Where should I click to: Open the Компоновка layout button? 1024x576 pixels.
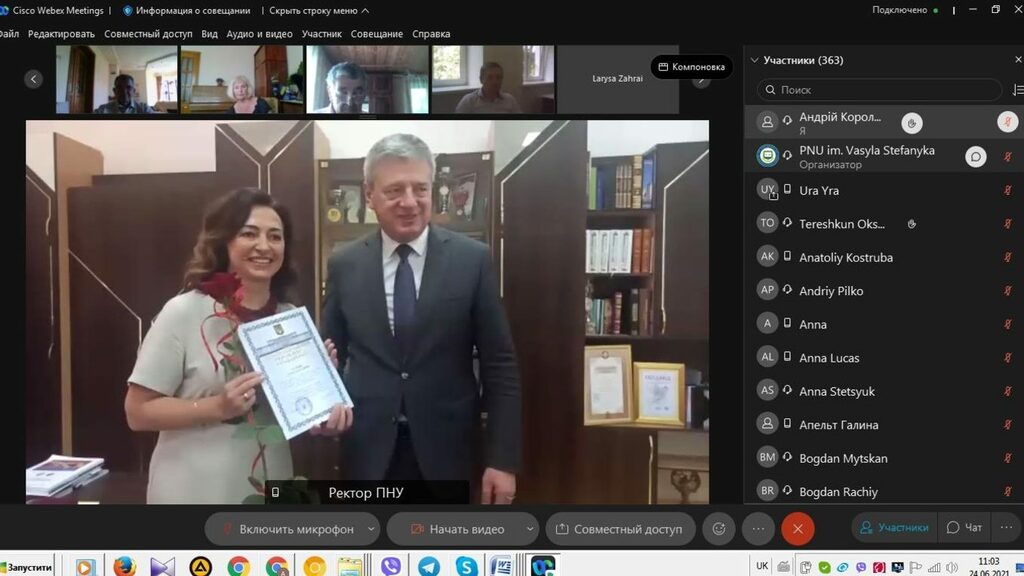[x=691, y=67]
